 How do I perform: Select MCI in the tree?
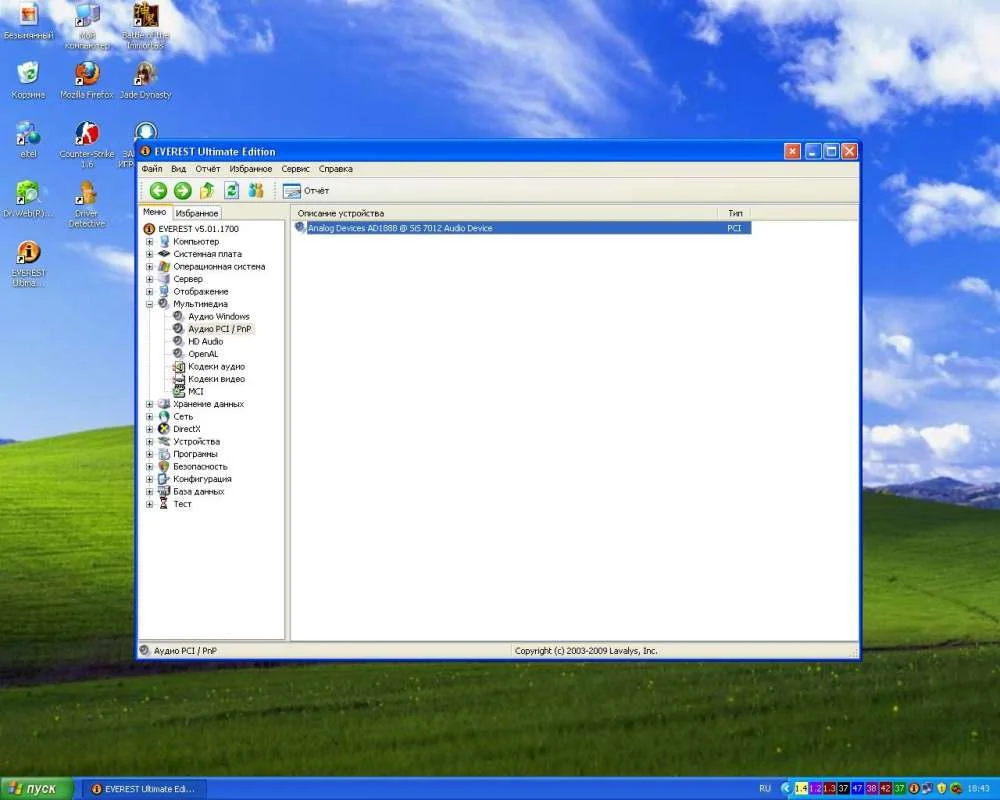pyautogui.click(x=196, y=392)
